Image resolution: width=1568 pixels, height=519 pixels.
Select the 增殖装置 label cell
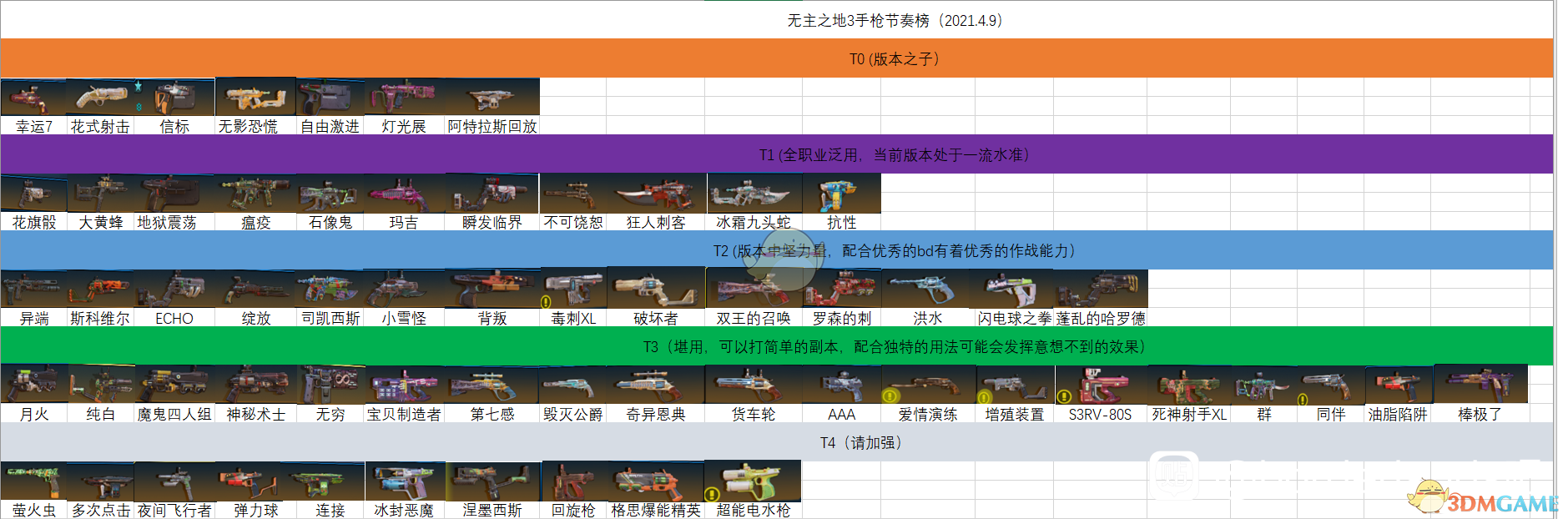pyautogui.click(x=1015, y=414)
